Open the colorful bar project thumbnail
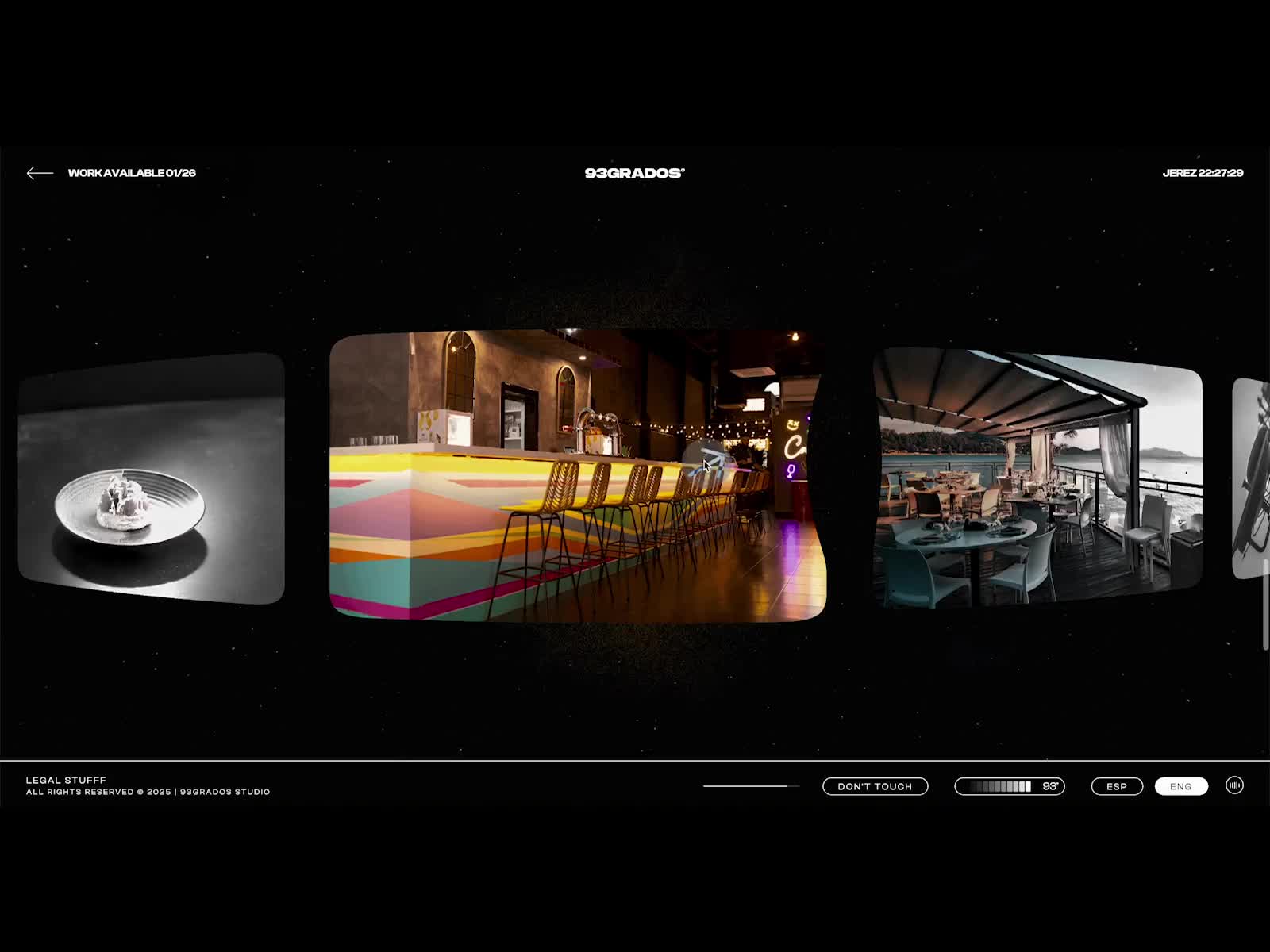The height and width of the screenshot is (952, 1270). tap(577, 476)
